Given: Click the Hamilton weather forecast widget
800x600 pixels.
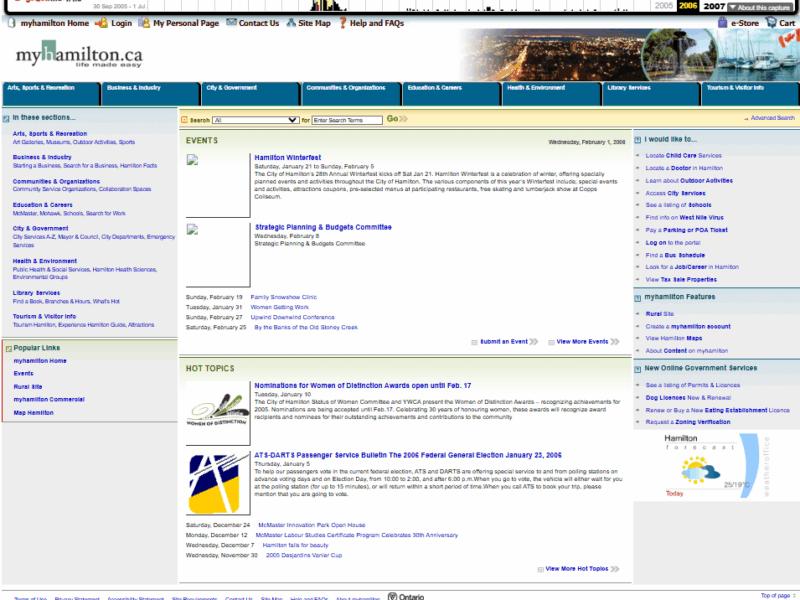Looking at the screenshot, I should tap(716, 465).
